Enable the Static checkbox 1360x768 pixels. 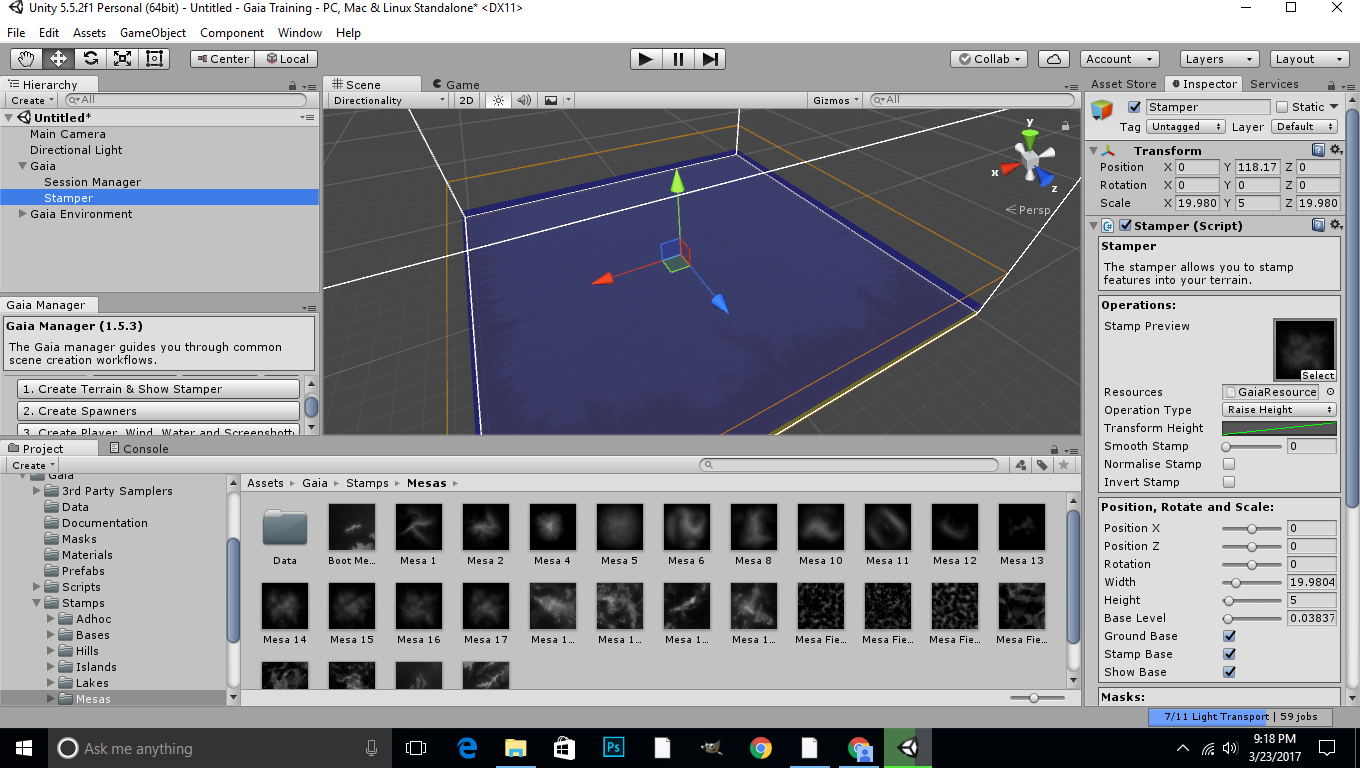coord(1282,107)
